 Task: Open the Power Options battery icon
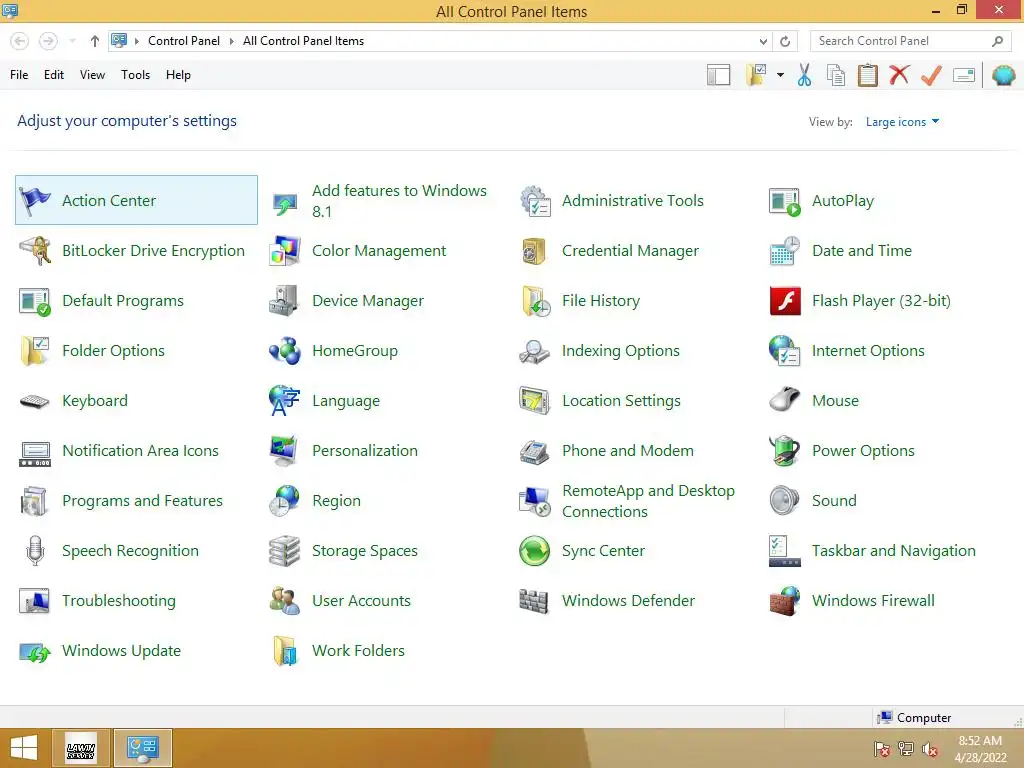[785, 451]
